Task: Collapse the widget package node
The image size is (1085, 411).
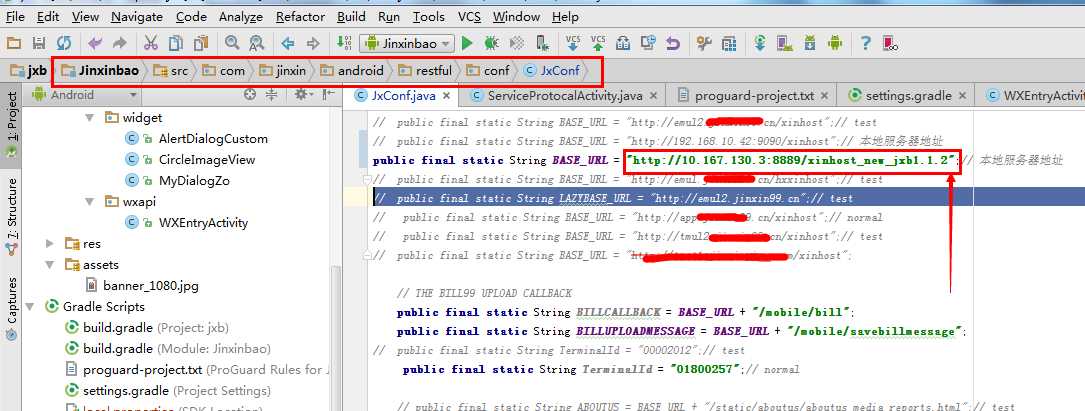Action: tap(89, 118)
